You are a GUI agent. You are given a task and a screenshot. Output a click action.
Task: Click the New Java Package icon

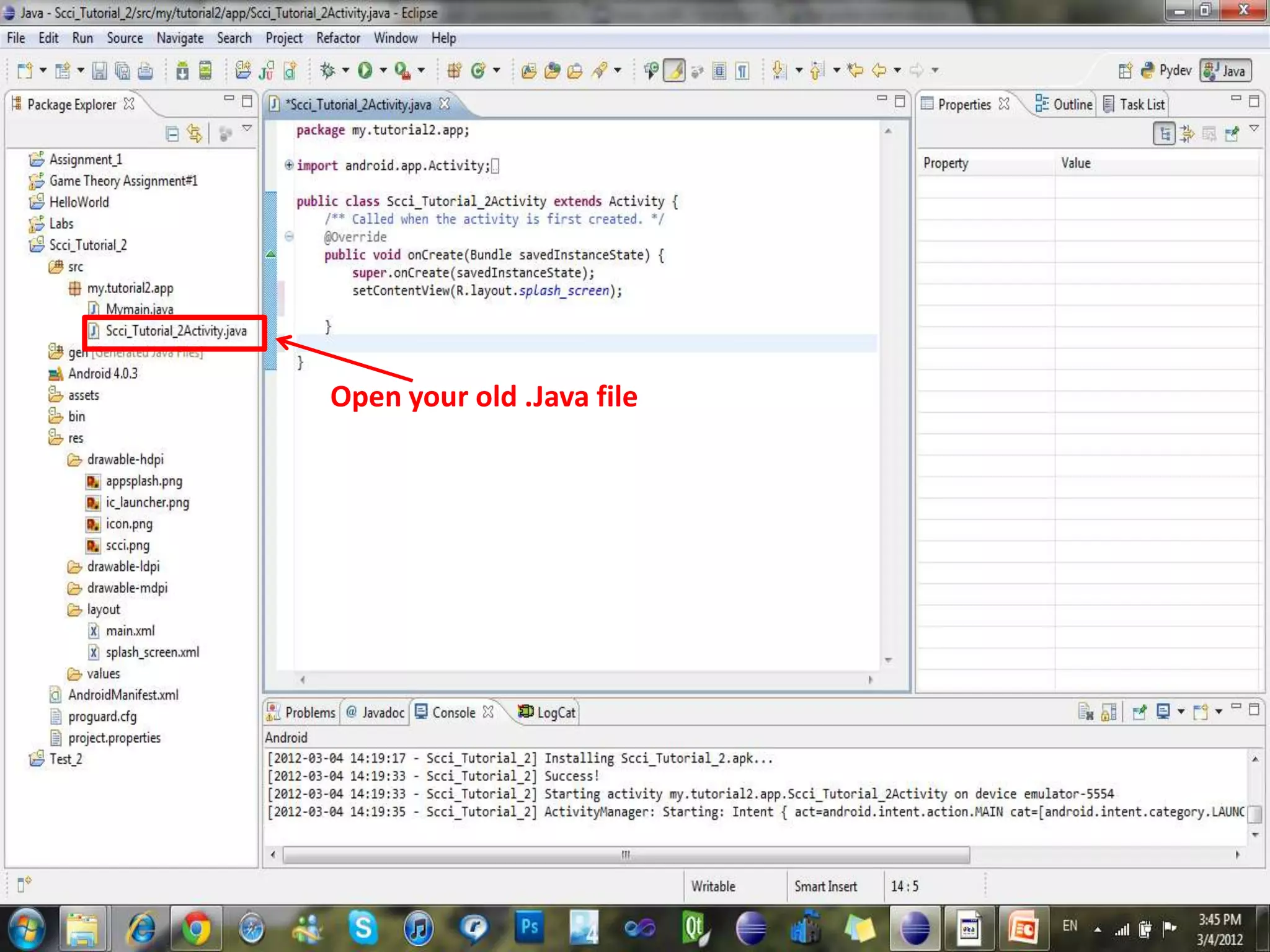455,71
